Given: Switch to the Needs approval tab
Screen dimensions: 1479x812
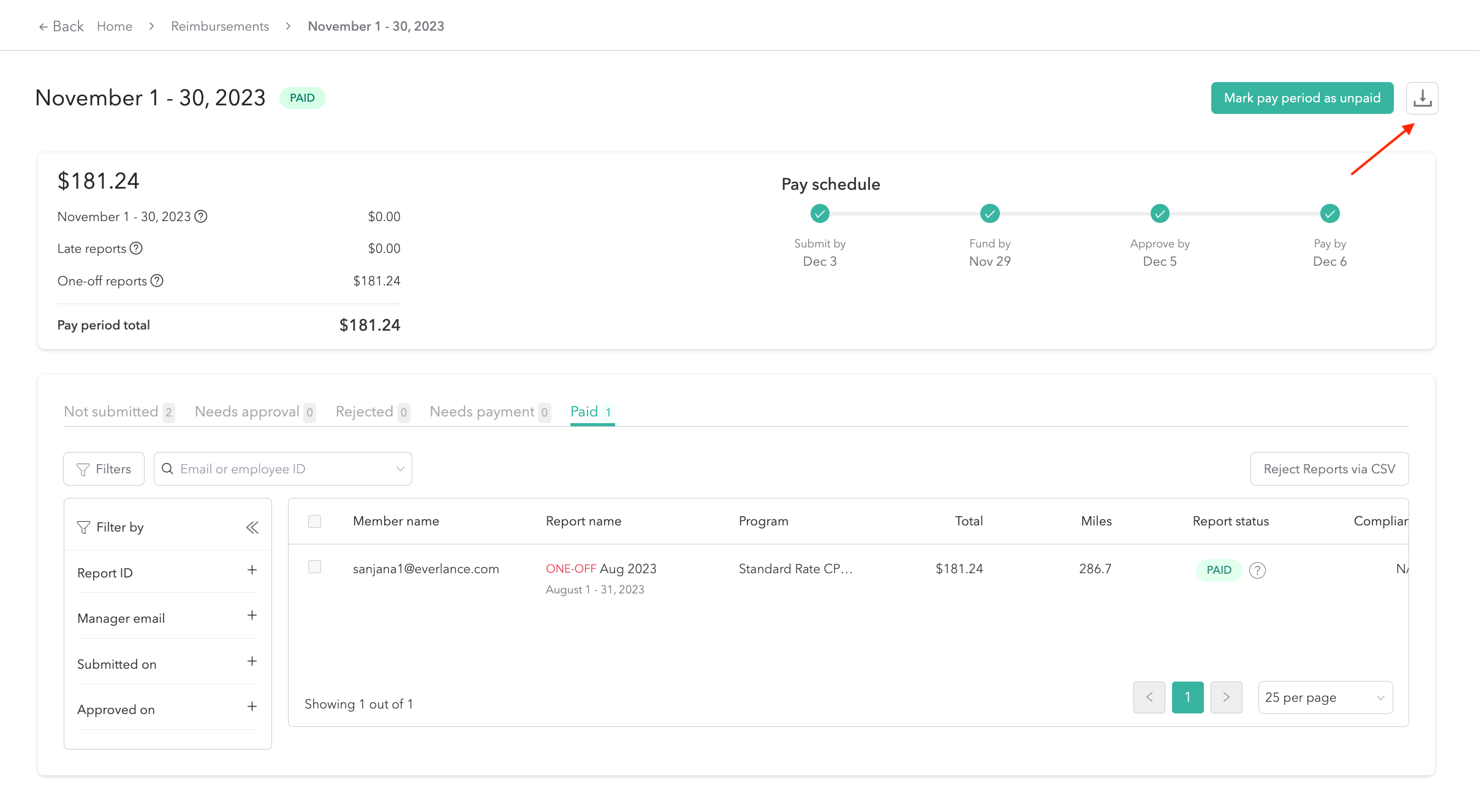Looking at the screenshot, I should point(254,412).
